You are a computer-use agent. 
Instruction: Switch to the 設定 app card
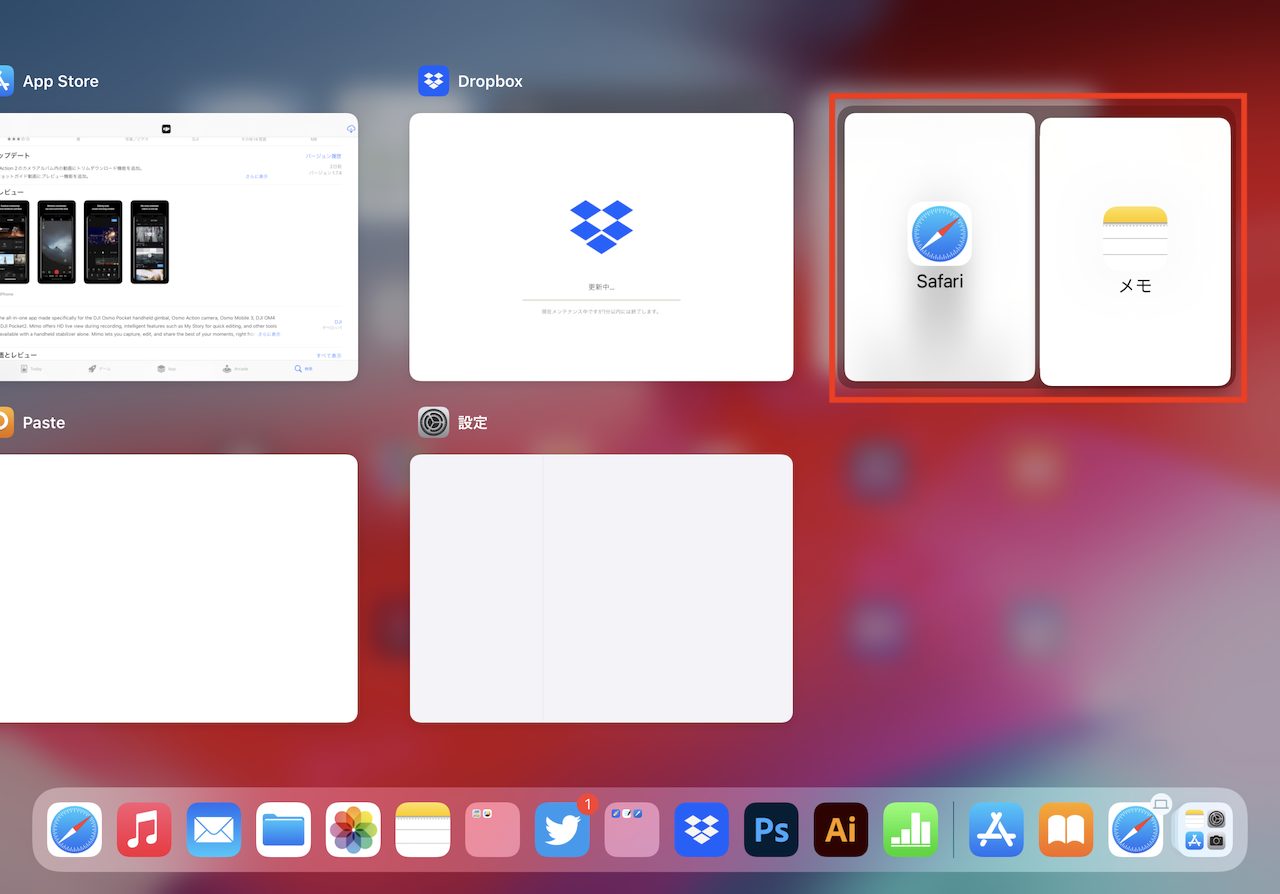pyautogui.click(x=601, y=588)
